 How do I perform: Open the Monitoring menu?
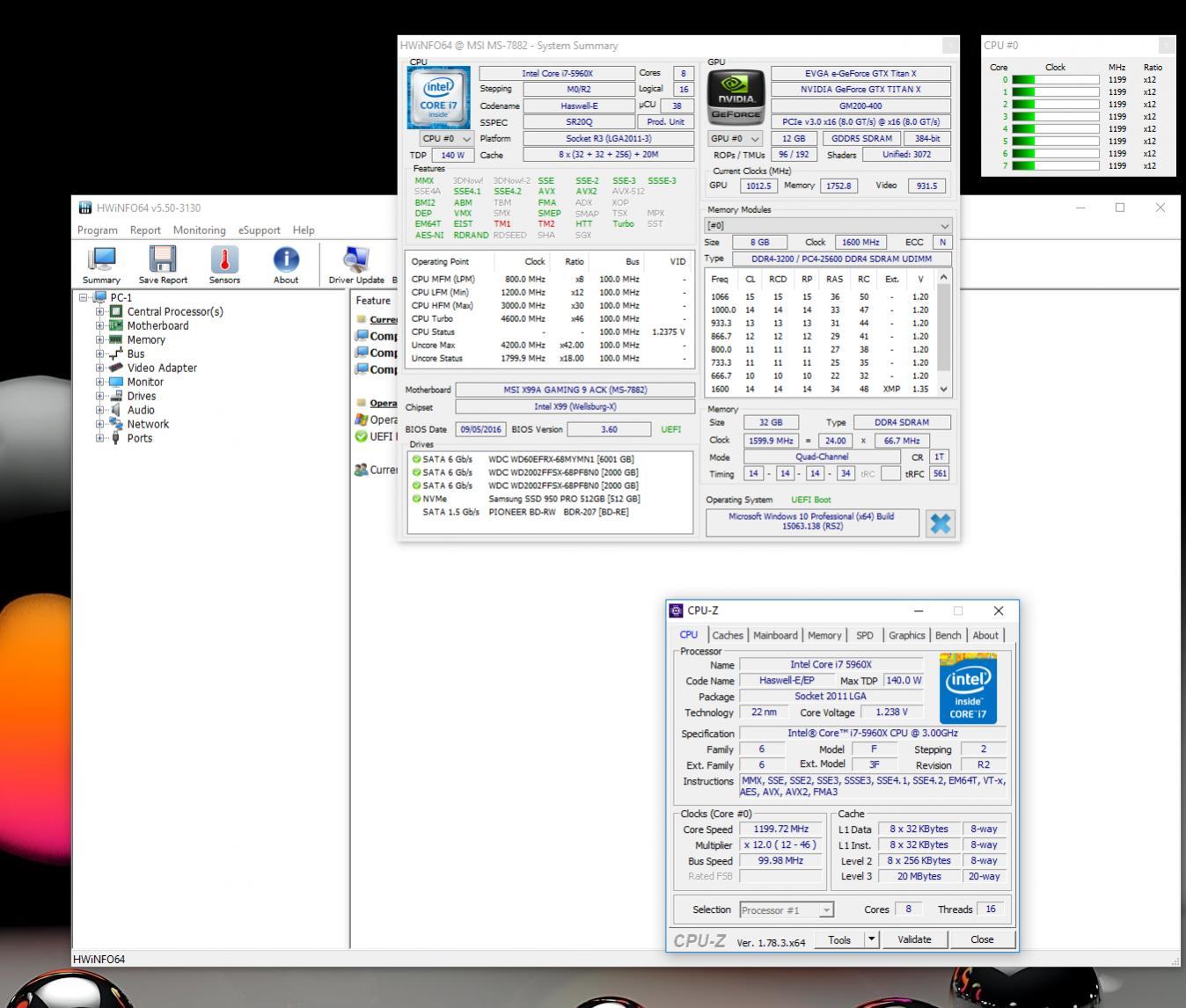coord(200,230)
